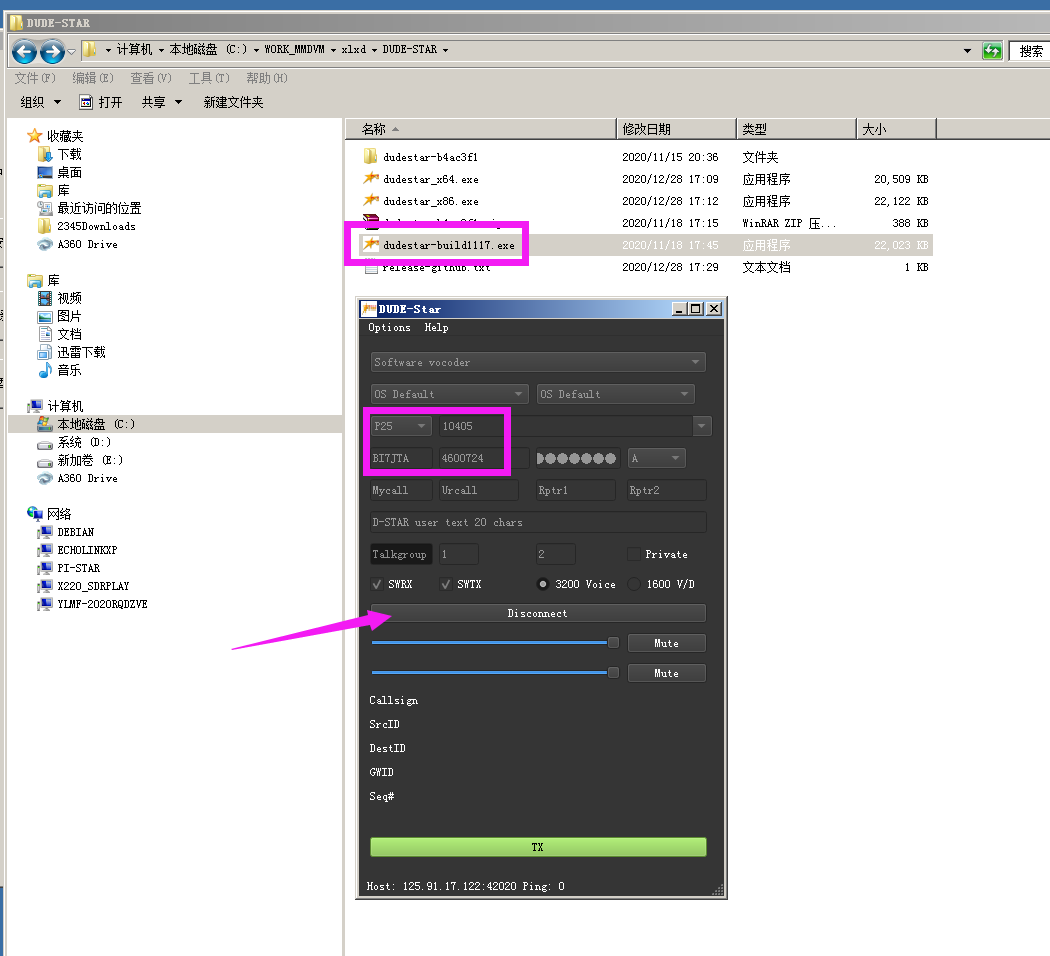The height and width of the screenshot is (956, 1050).
Task: Click 新建文件夹 in Explorer toolbar
Action: (x=233, y=102)
